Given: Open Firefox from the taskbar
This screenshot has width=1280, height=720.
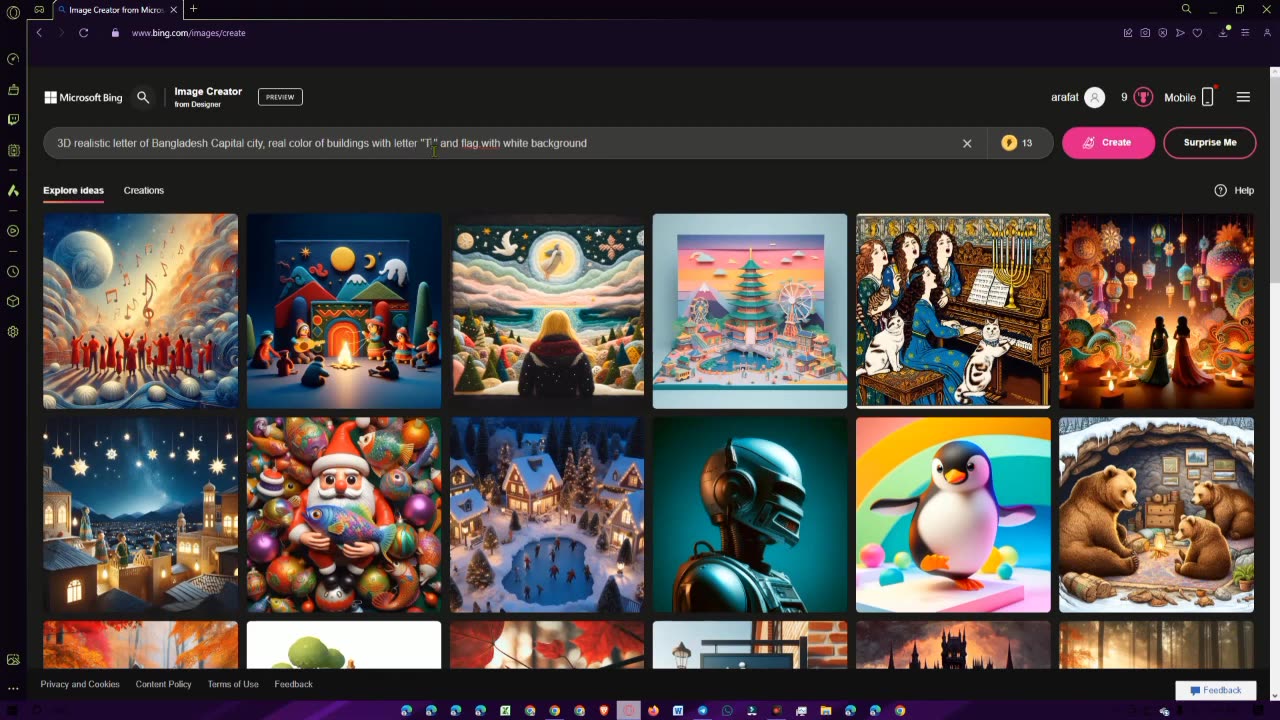Looking at the screenshot, I should pyautogui.click(x=653, y=711).
